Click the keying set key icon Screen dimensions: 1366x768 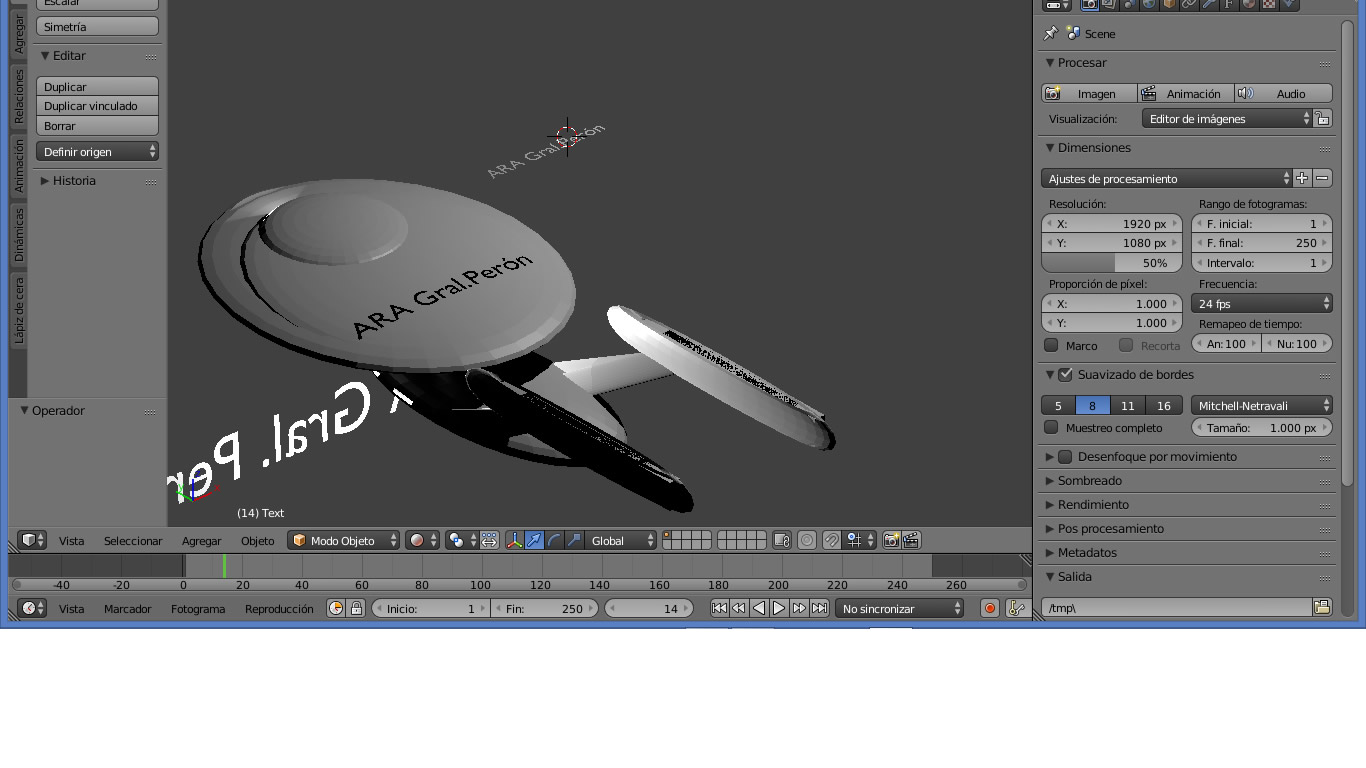[1017, 608]
